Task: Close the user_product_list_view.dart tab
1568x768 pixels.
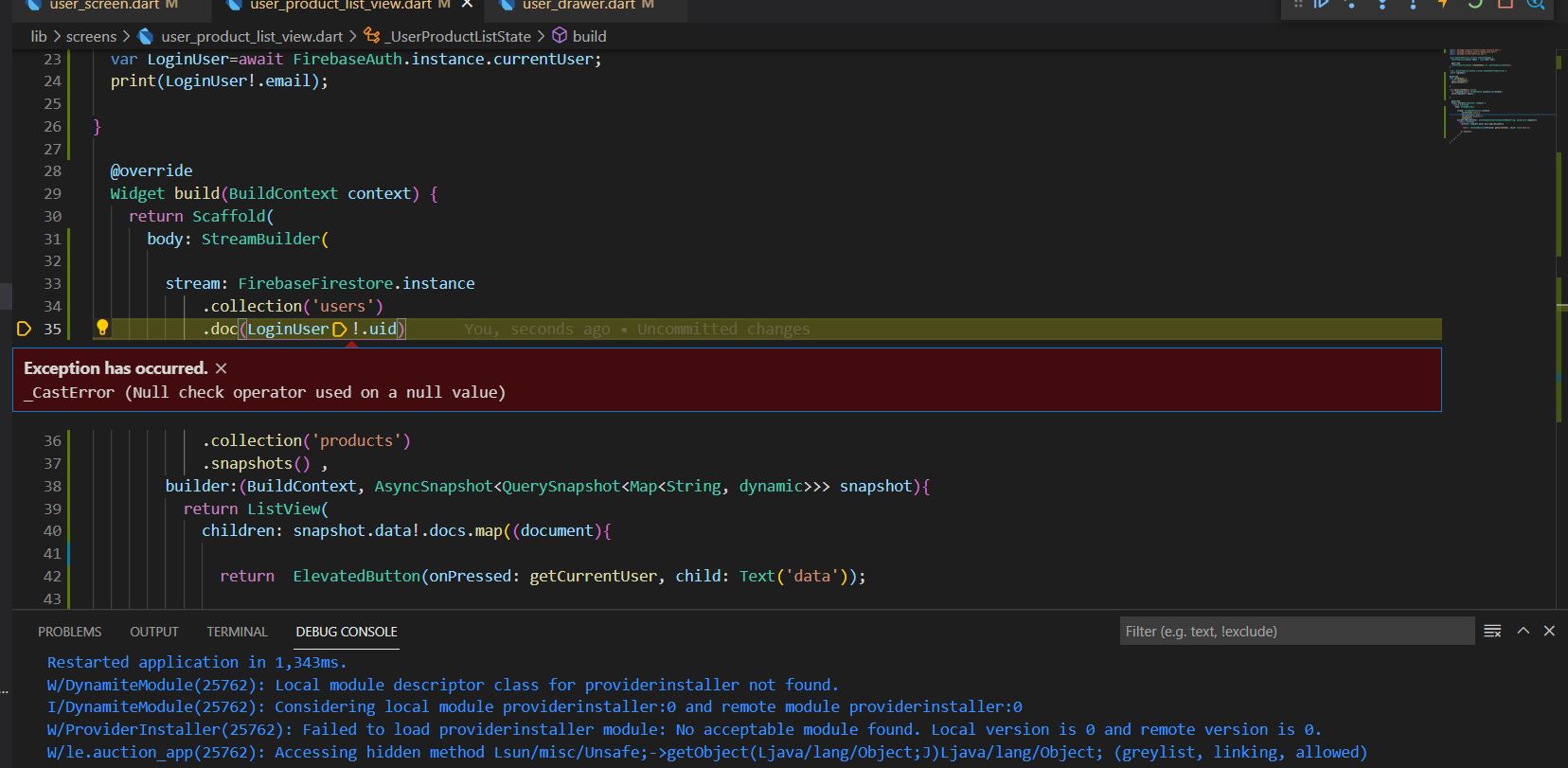Action: (466, 5)
